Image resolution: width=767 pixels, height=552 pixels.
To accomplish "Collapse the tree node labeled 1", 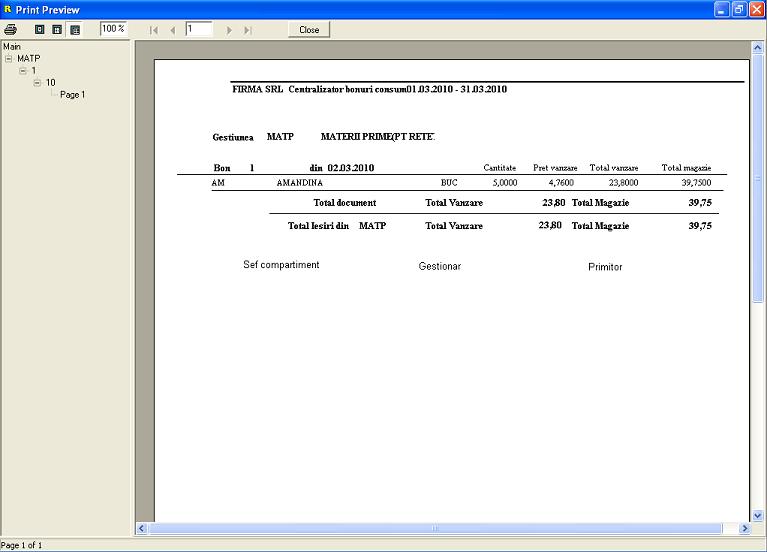I will [x=23, y=71].
